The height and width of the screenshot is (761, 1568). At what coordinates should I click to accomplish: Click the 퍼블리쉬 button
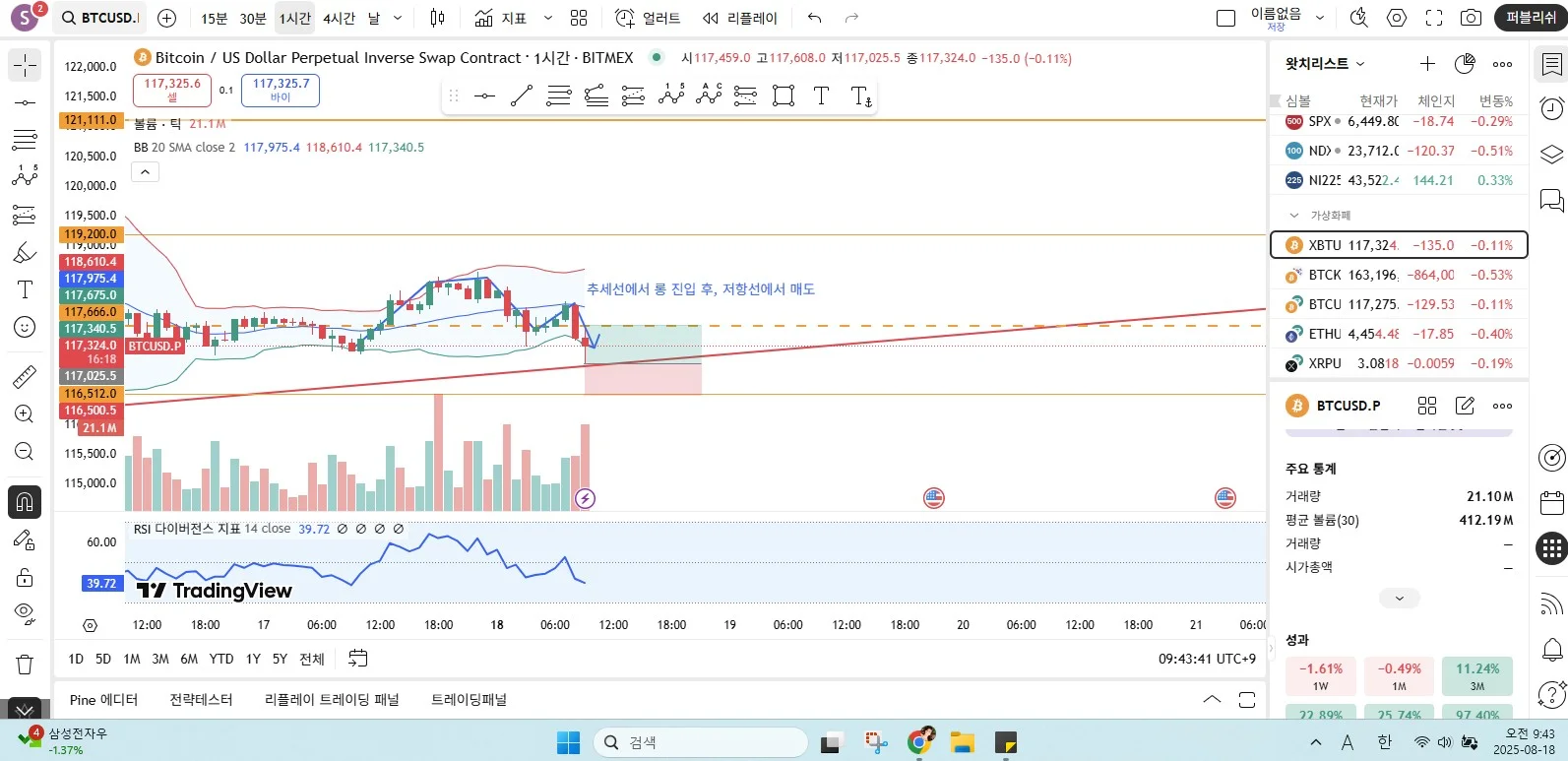click(x=1531, y=18)
